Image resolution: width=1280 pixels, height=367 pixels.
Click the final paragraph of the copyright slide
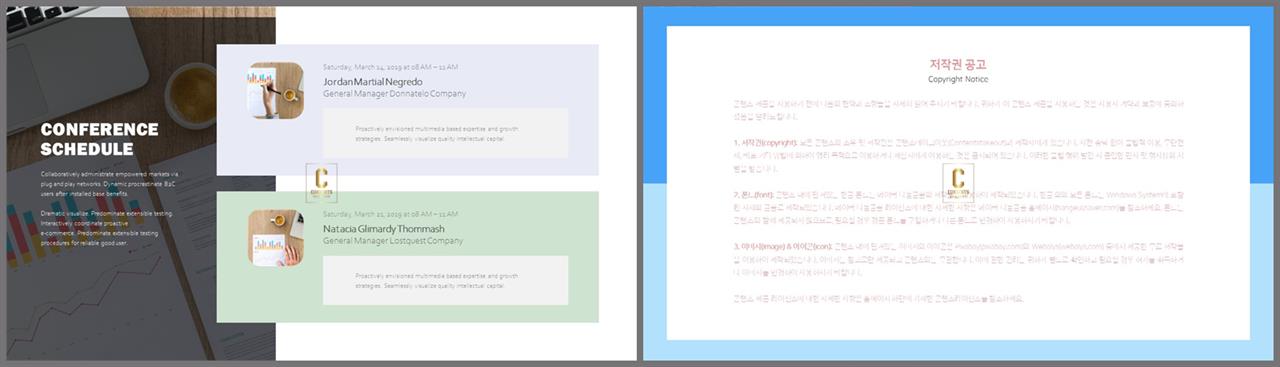(x=878, y=298)
